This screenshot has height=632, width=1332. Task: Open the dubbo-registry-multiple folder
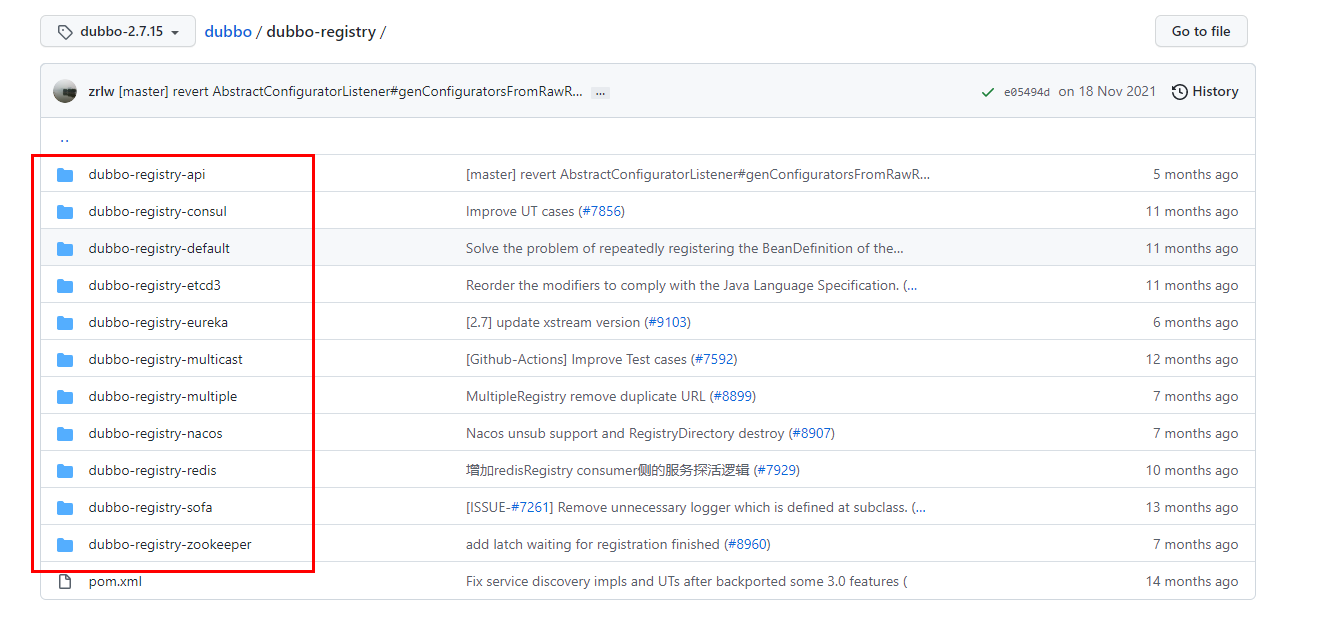pyautogui.click(x=163, y=396)
